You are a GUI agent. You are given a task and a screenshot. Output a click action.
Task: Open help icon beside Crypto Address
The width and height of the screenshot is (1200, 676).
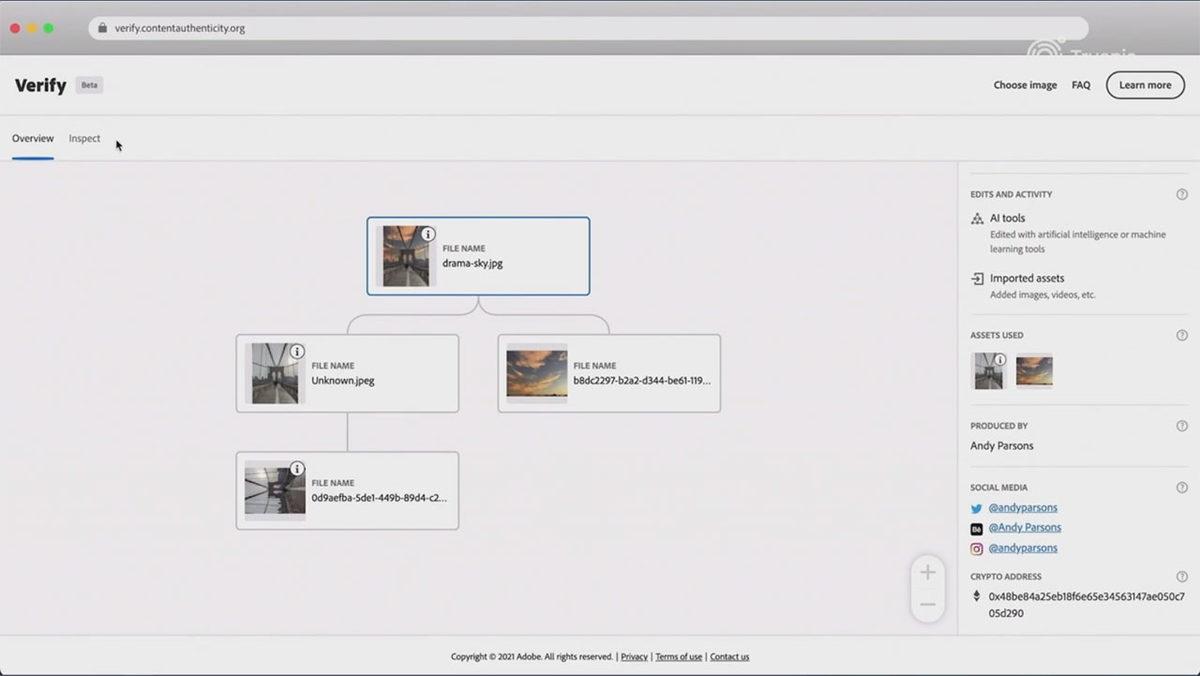[x=1182, y=577]
